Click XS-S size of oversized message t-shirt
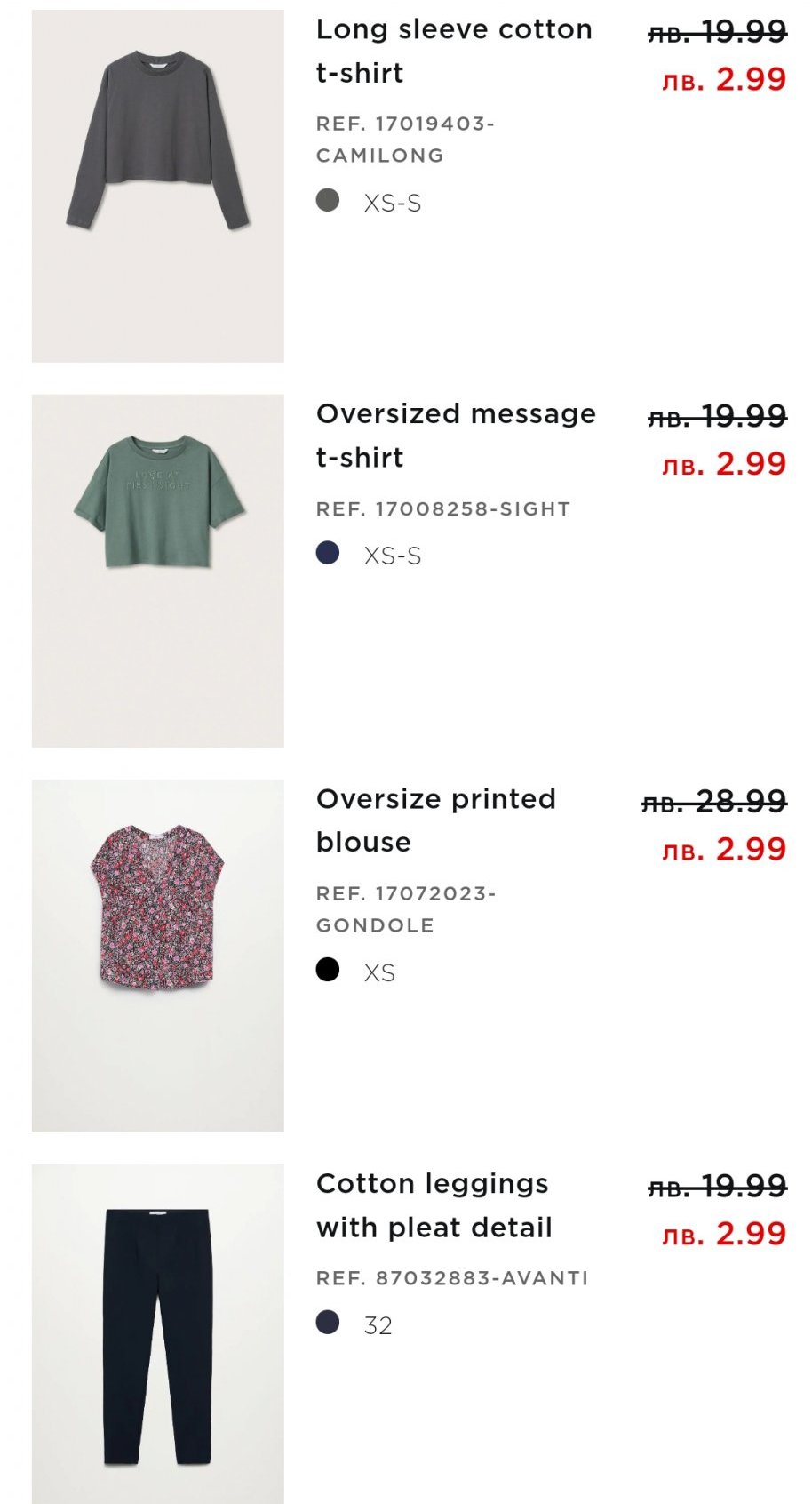The width and height of the screenshot is (812, 1504). coord(392,556)
